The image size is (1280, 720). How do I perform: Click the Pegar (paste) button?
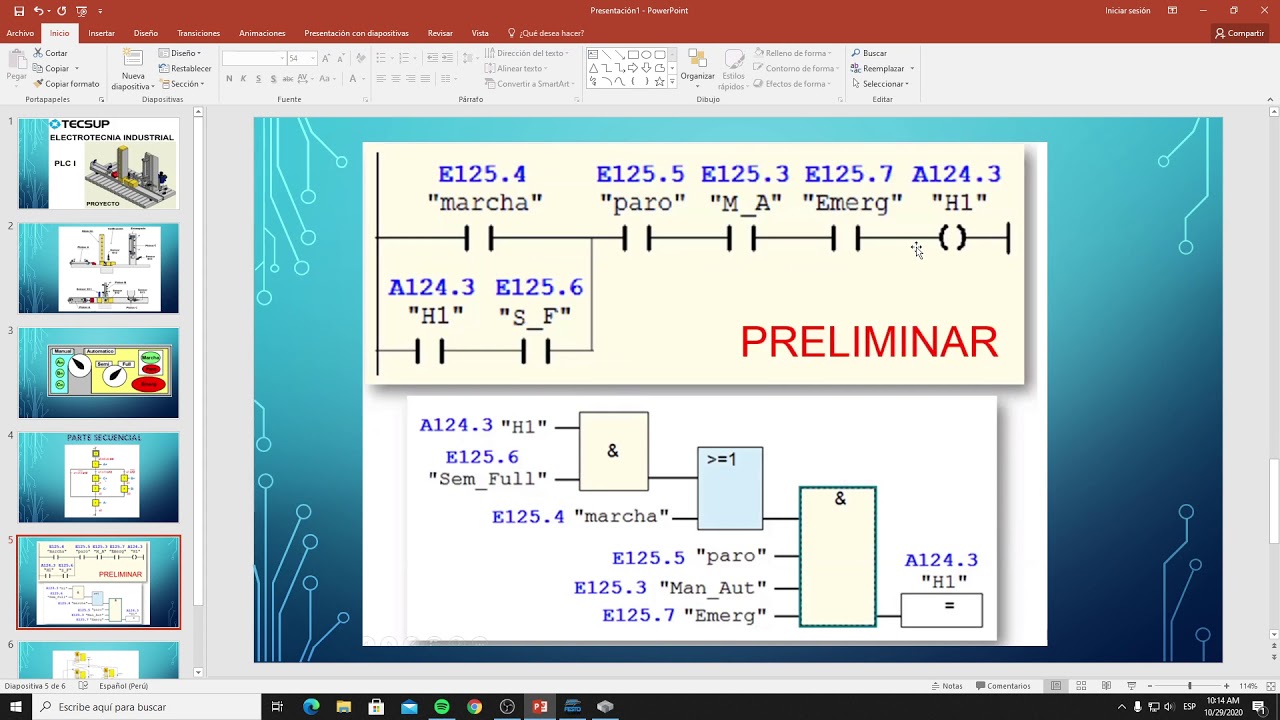point(16,66)
